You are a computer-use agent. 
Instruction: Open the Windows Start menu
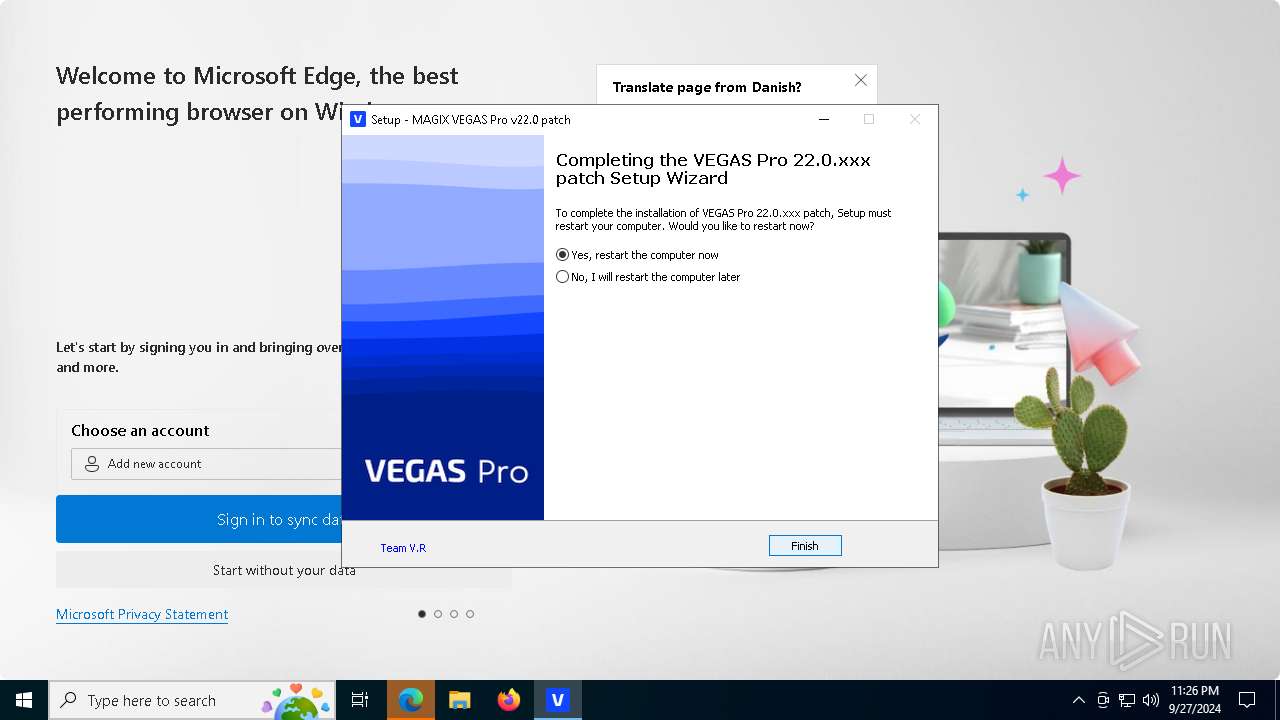24,700
